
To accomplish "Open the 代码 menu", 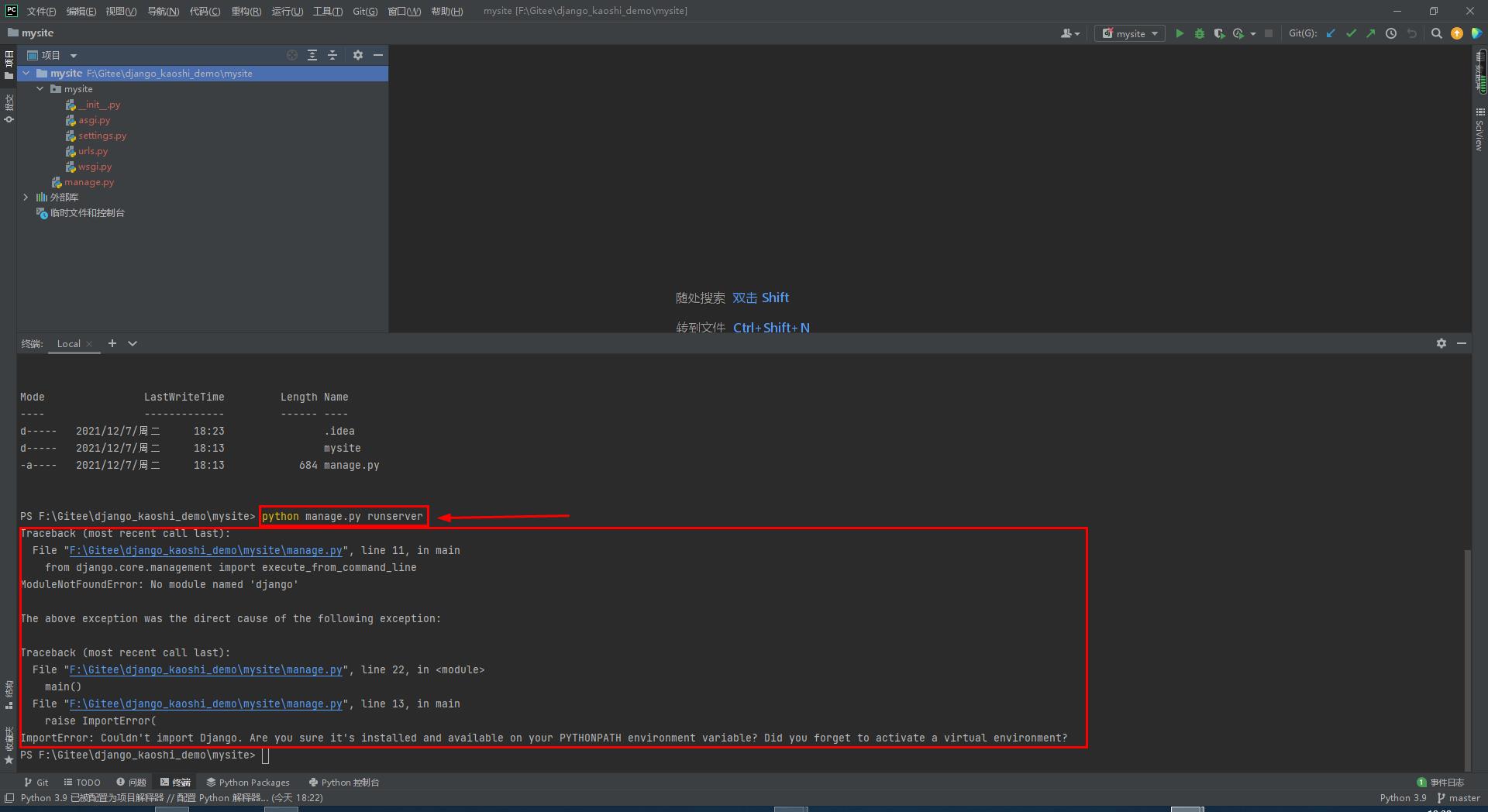I will point(205,11).
